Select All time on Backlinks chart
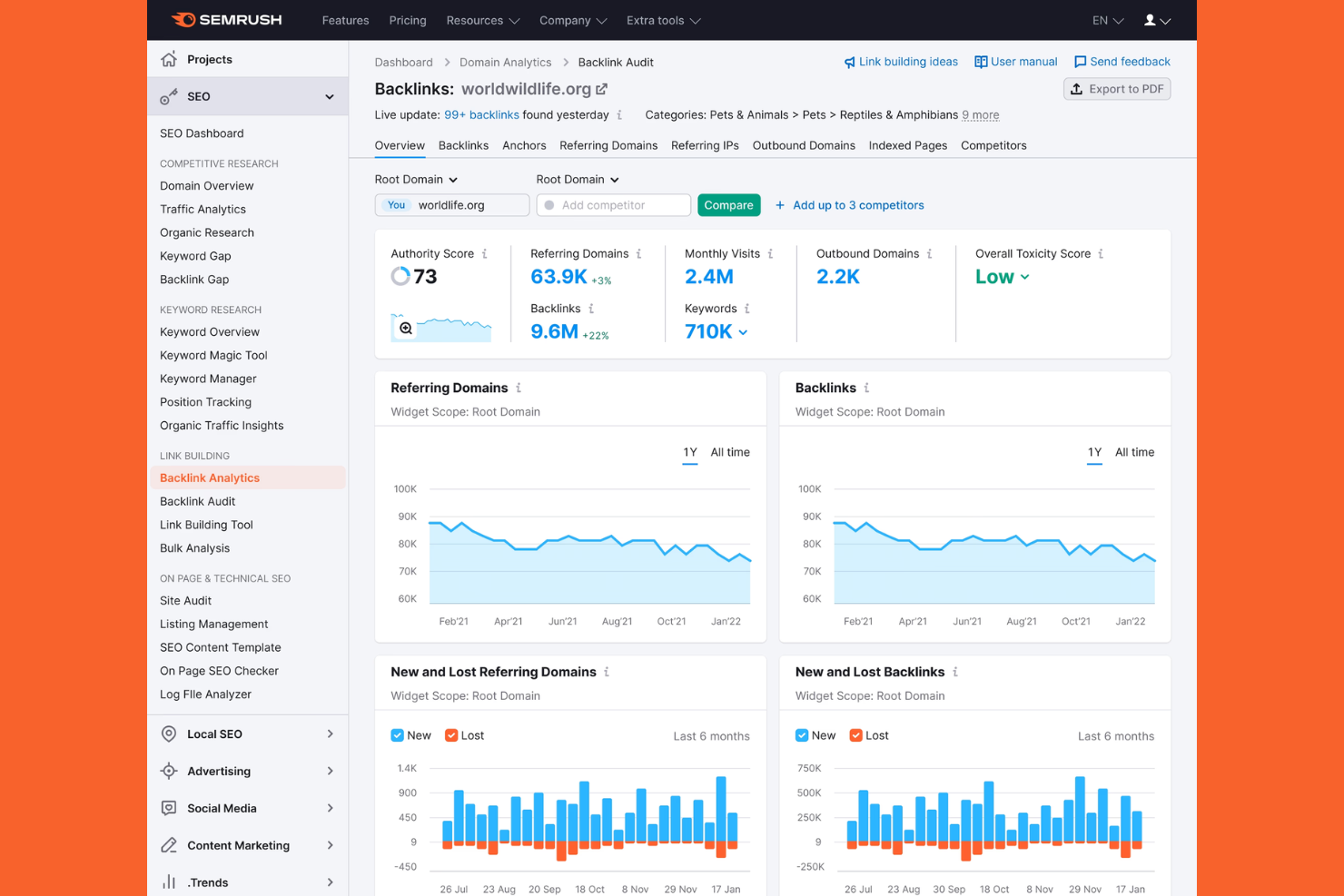This screenshot has height=896, width=1344. pos(1134,452)
